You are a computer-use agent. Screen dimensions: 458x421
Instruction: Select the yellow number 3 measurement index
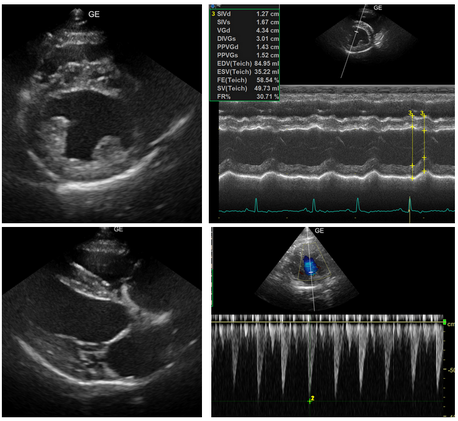click(x=213, y=14)
